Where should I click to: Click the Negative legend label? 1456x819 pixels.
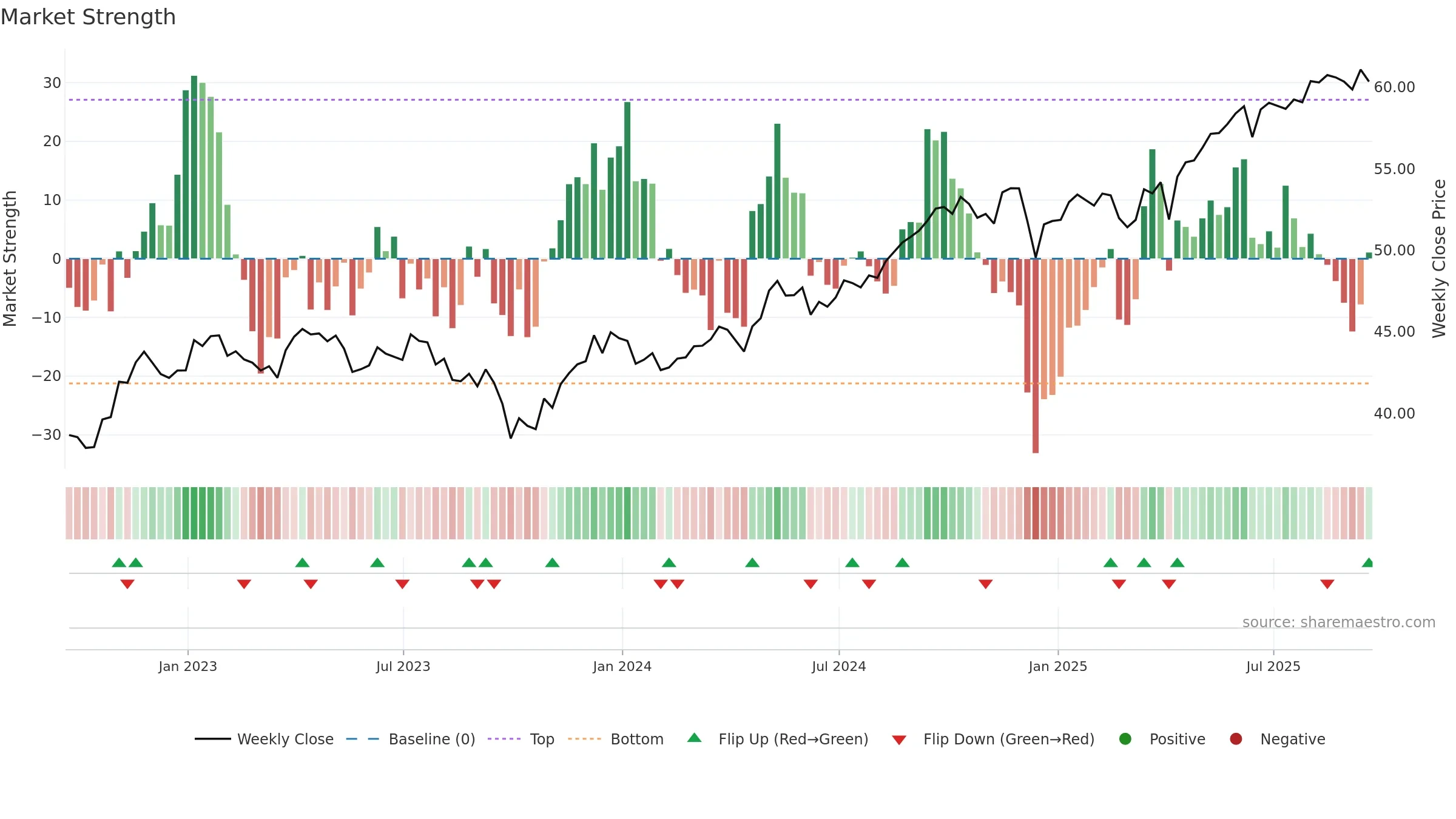click(1293, 739)
